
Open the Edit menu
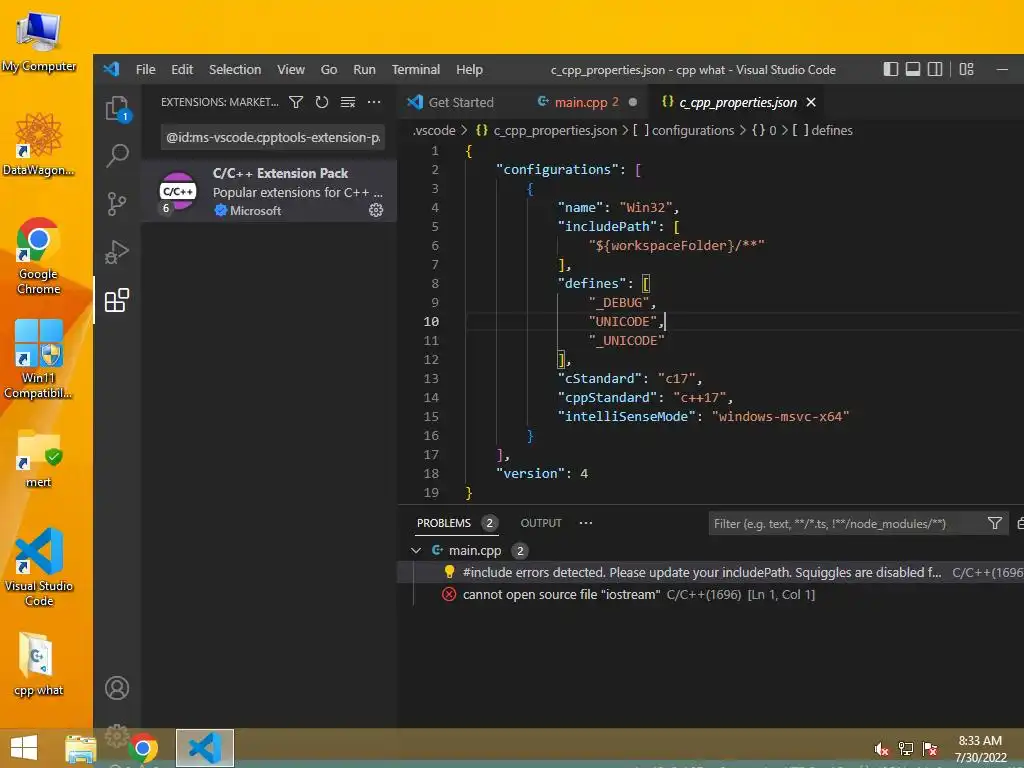182,69
